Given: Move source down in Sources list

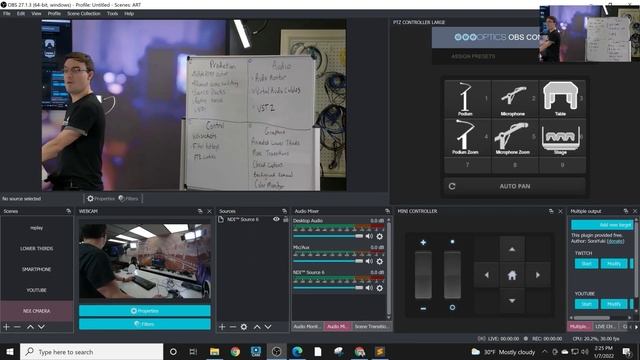Looking at the screenshot, I should coord(268,327).
